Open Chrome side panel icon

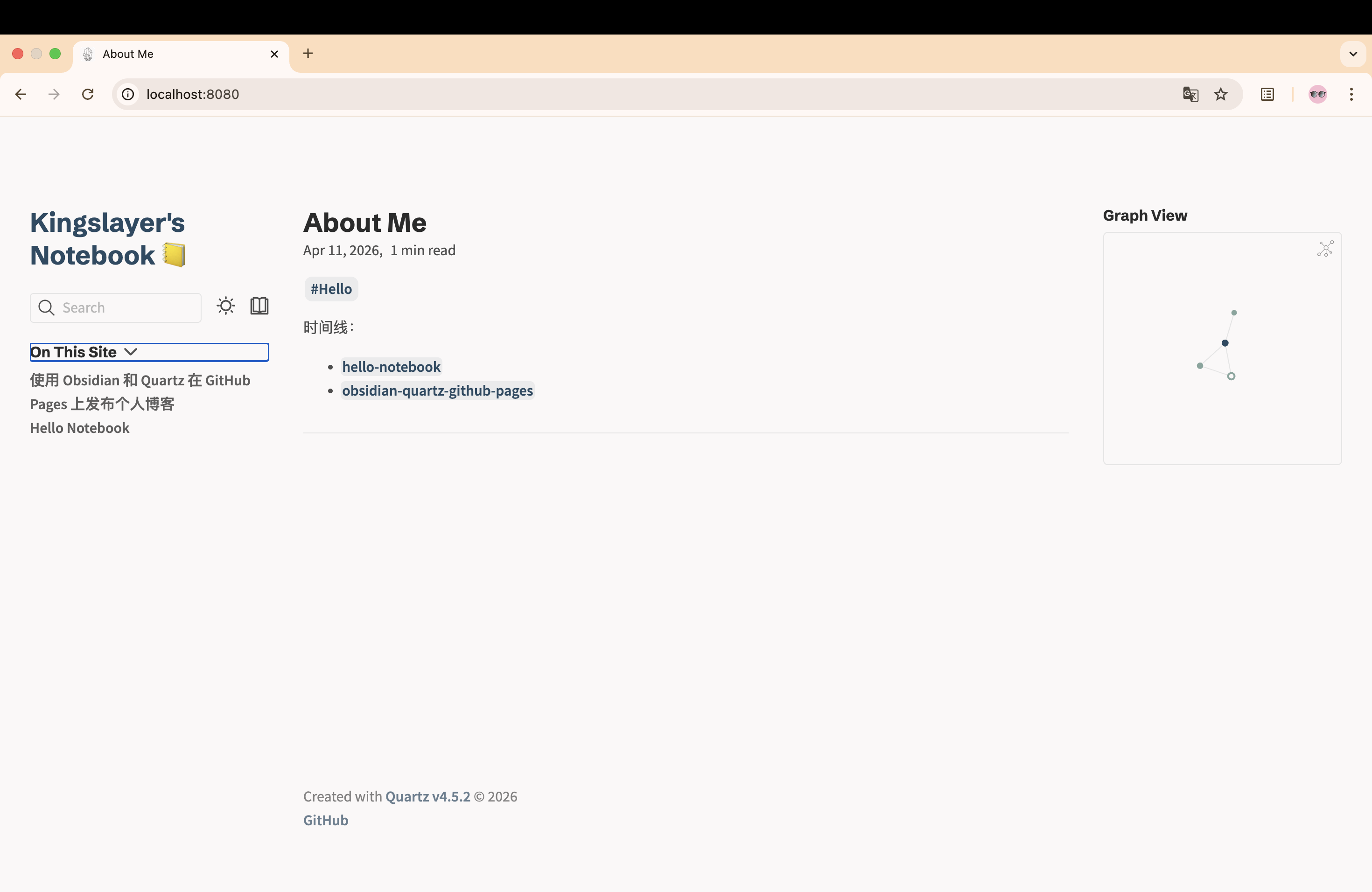coord(1267,95)
